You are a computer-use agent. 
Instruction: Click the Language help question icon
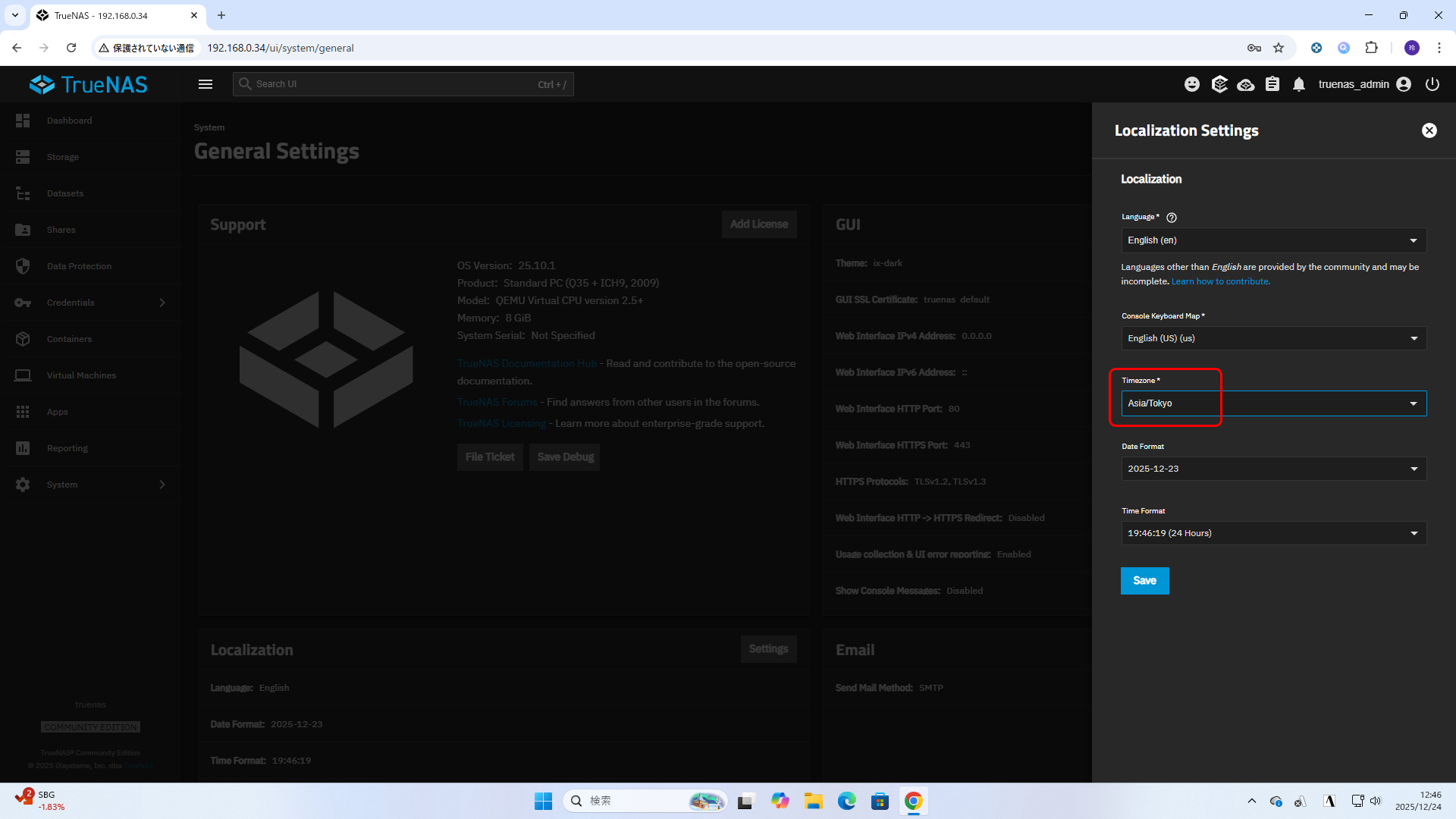[1172, 218]
